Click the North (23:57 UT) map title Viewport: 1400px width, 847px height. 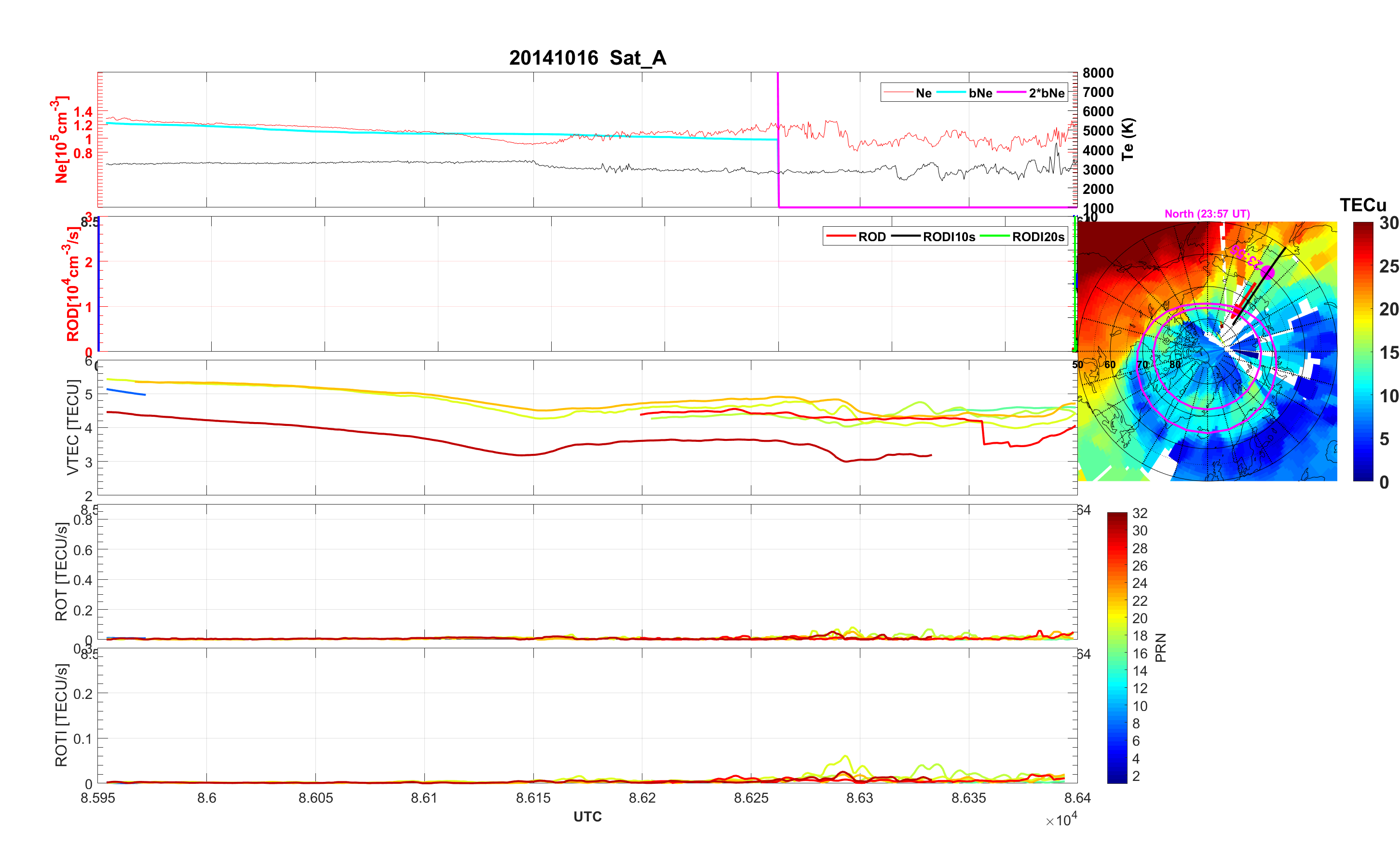tap(1207, 214)
